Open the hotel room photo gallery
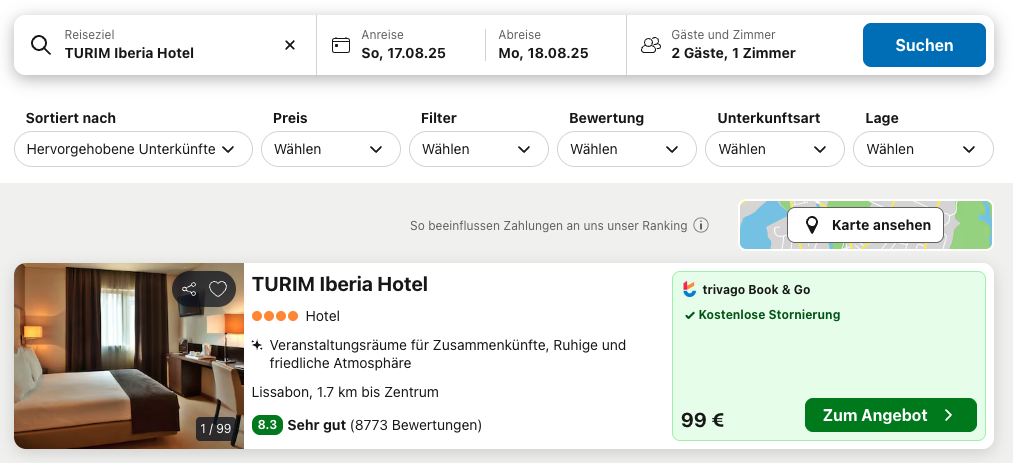 coord(129,356)
